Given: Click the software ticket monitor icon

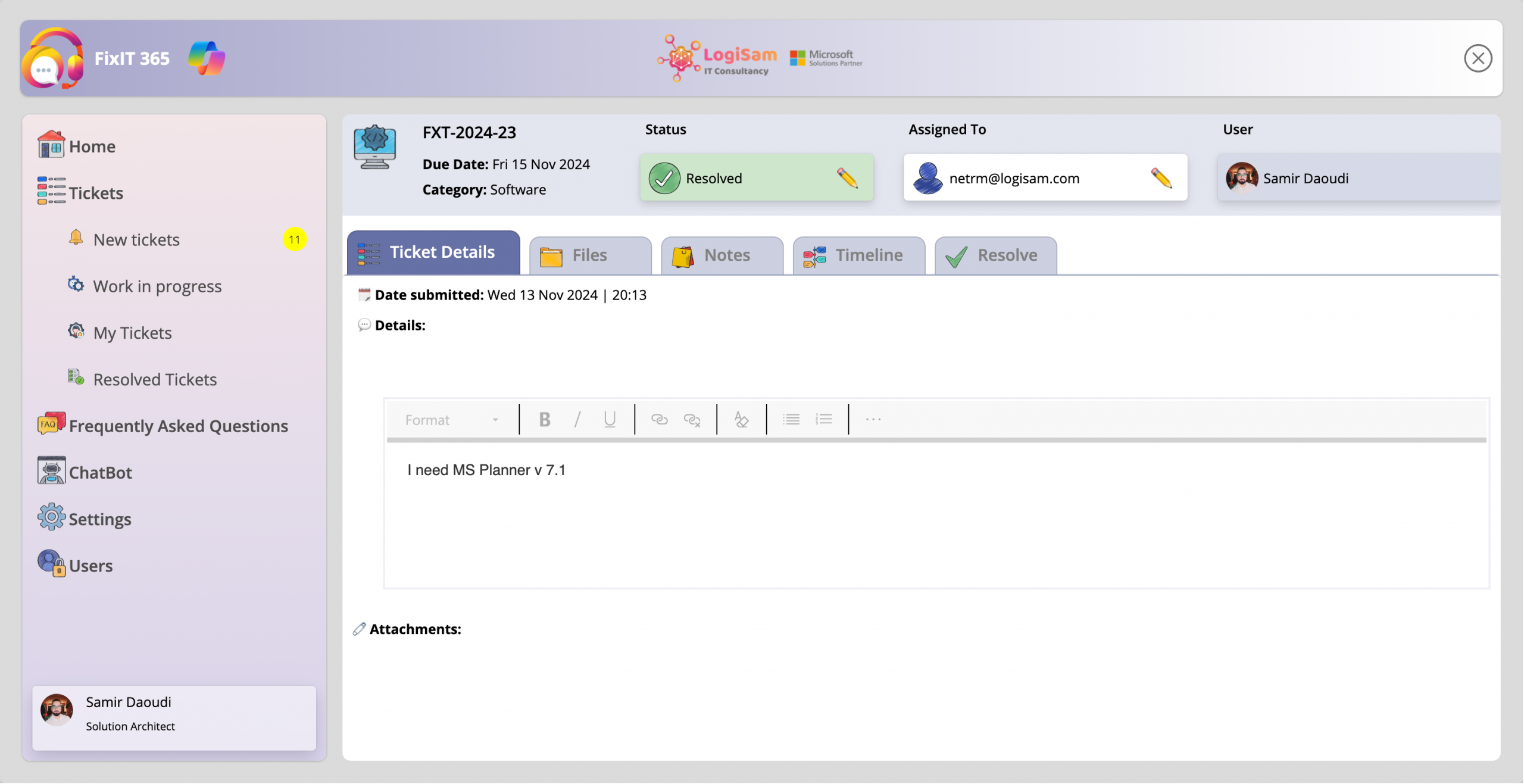Looking at the screenshot, I should point(374,146).
